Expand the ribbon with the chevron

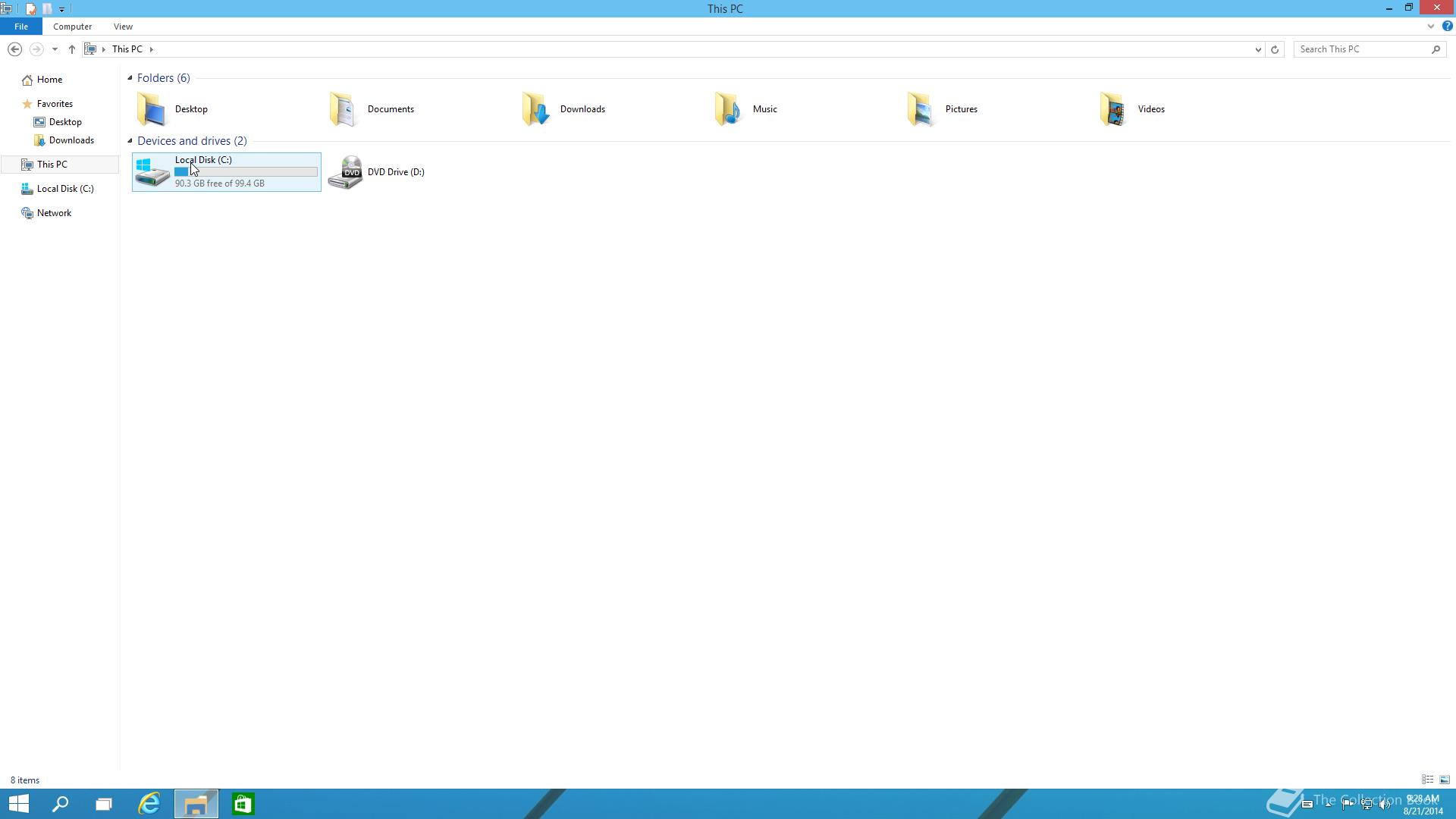click(x=1431, y=26)
